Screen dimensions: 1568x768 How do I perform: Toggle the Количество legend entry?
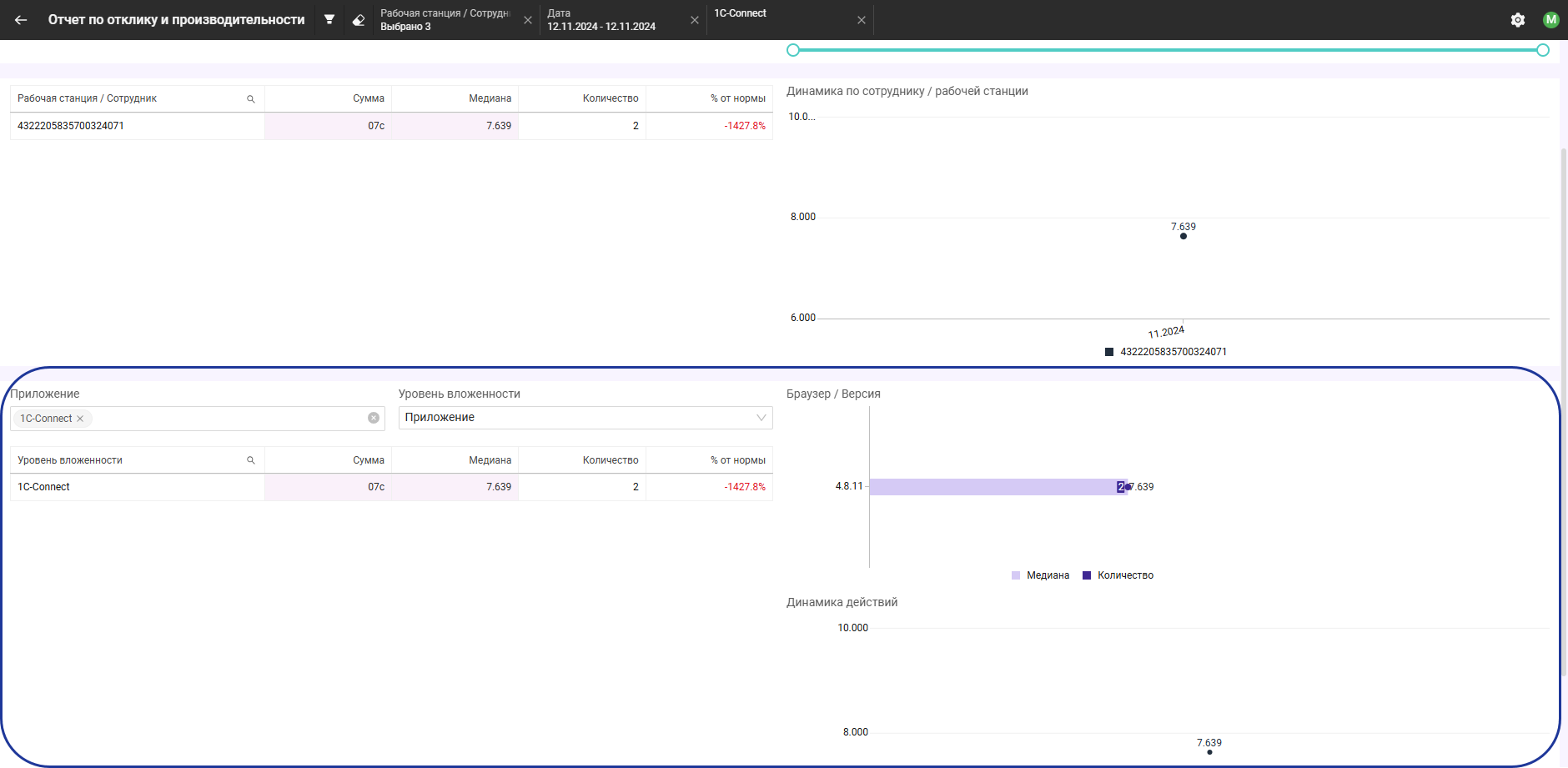[x=1118, y=575]
